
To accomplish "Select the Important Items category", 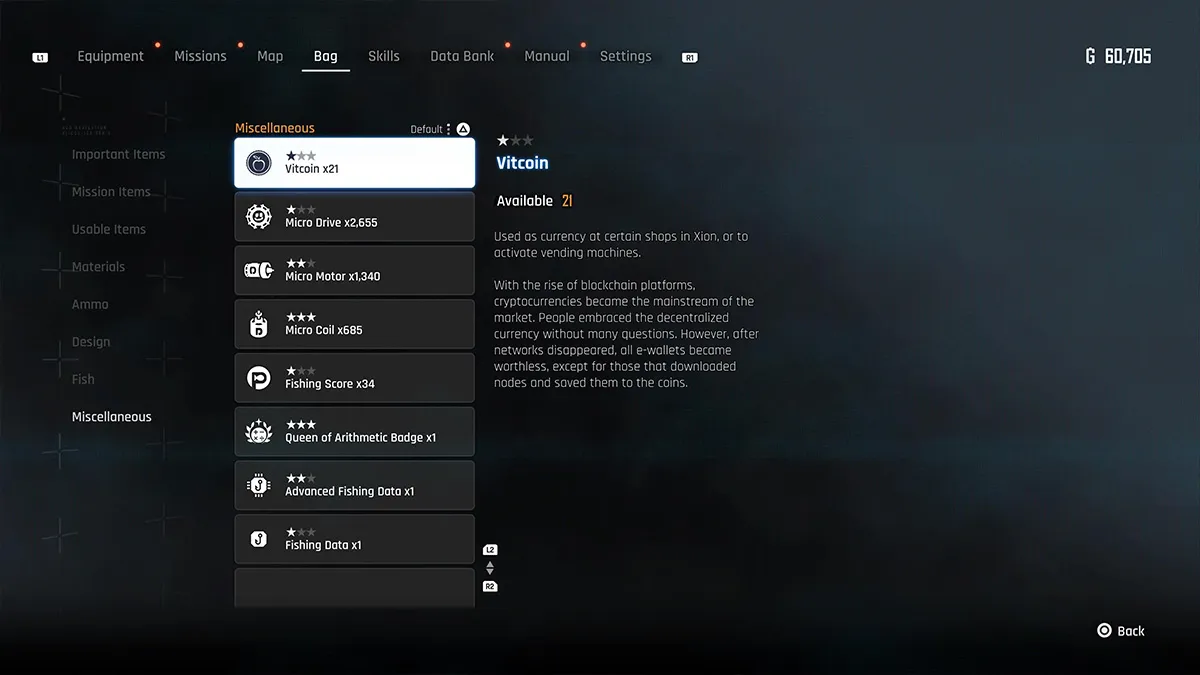I will coord(118,154).
